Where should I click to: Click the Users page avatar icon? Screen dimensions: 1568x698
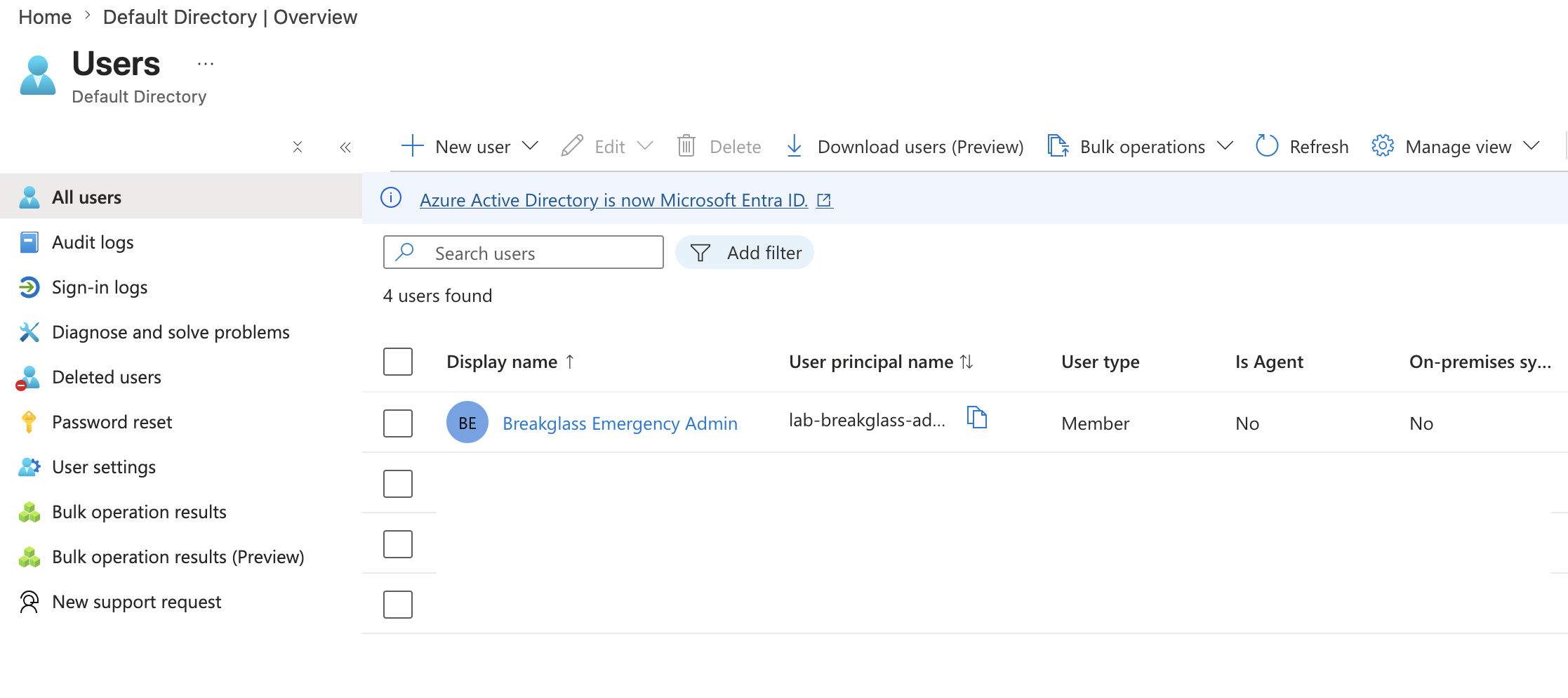point(38,76)
